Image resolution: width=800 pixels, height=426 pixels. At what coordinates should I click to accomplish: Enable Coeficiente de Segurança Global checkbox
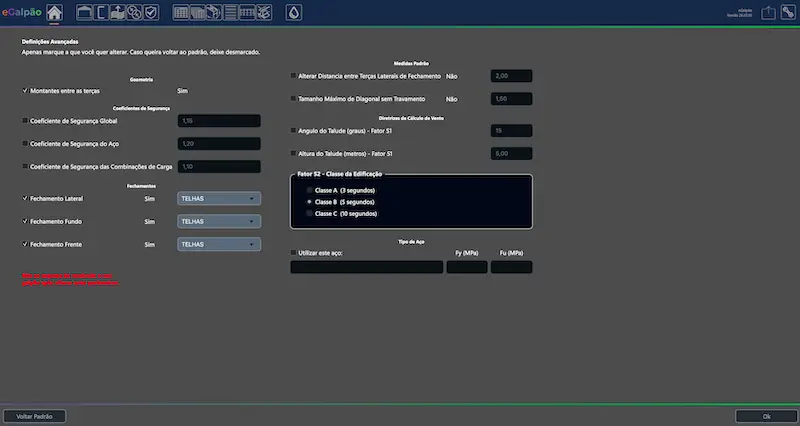coord(25,121)
